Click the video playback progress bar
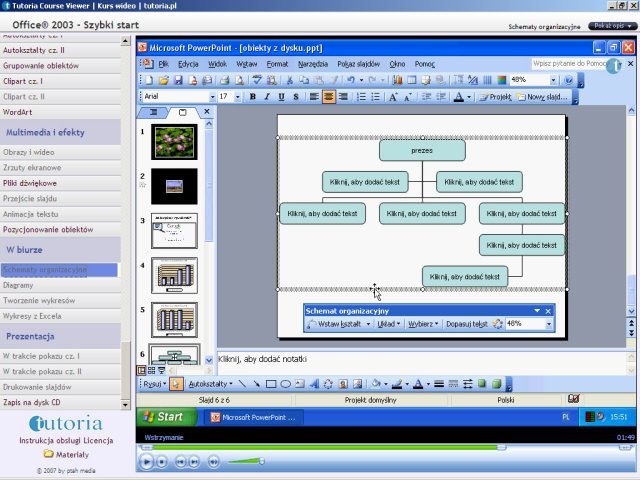 384,447
